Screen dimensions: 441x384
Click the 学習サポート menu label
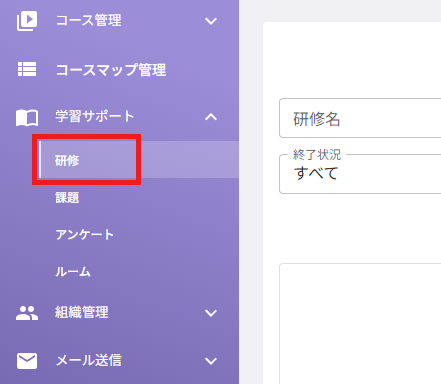pos(95,116)
